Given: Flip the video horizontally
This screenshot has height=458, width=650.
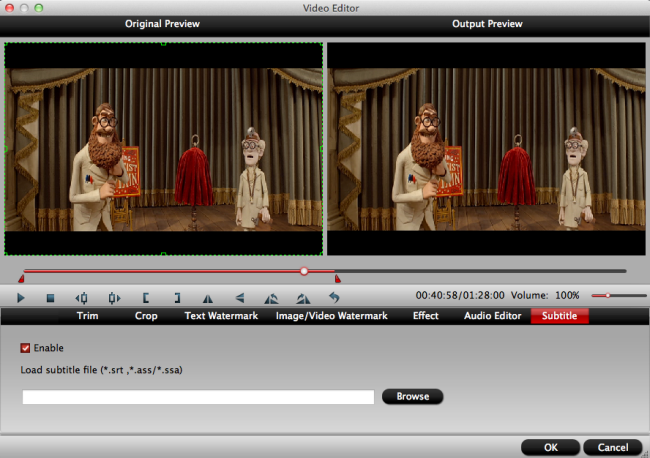Looking at the screenshot, I should click(208, 298).
